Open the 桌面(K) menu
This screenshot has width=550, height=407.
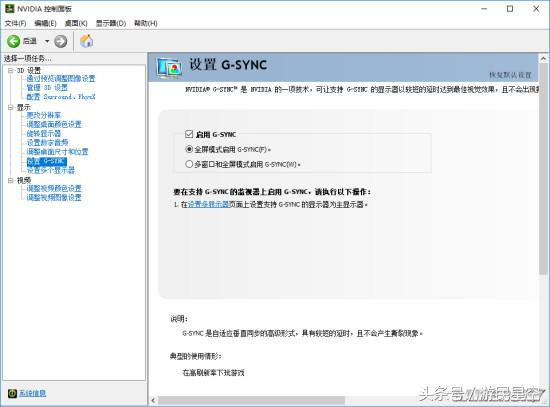(x=76, y=23)
